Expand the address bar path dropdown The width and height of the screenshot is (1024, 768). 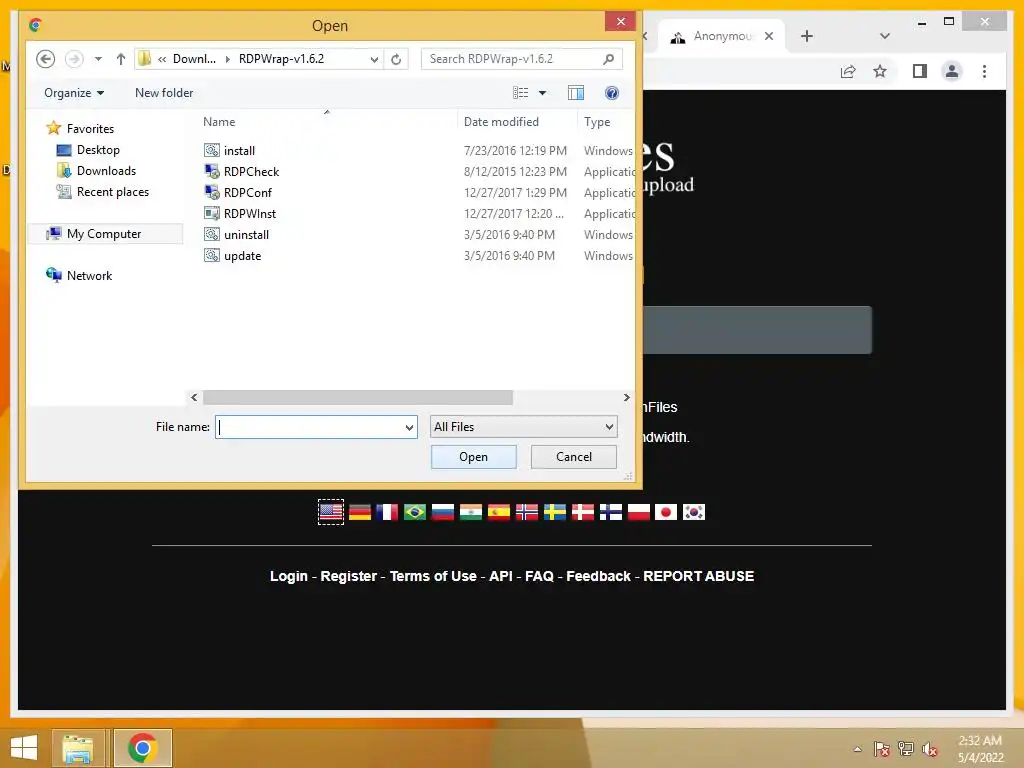coord(374,59)
